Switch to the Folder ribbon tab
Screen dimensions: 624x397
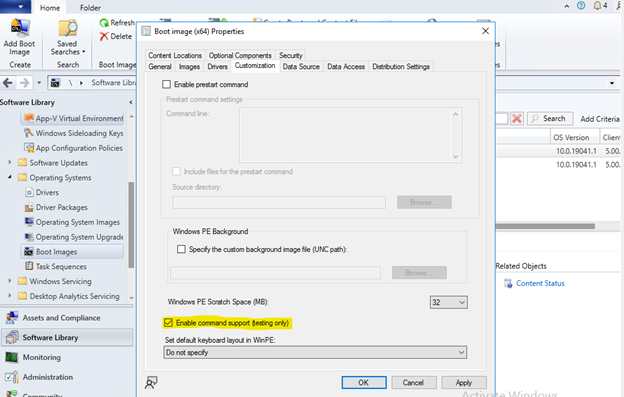(x=90, y=8)
